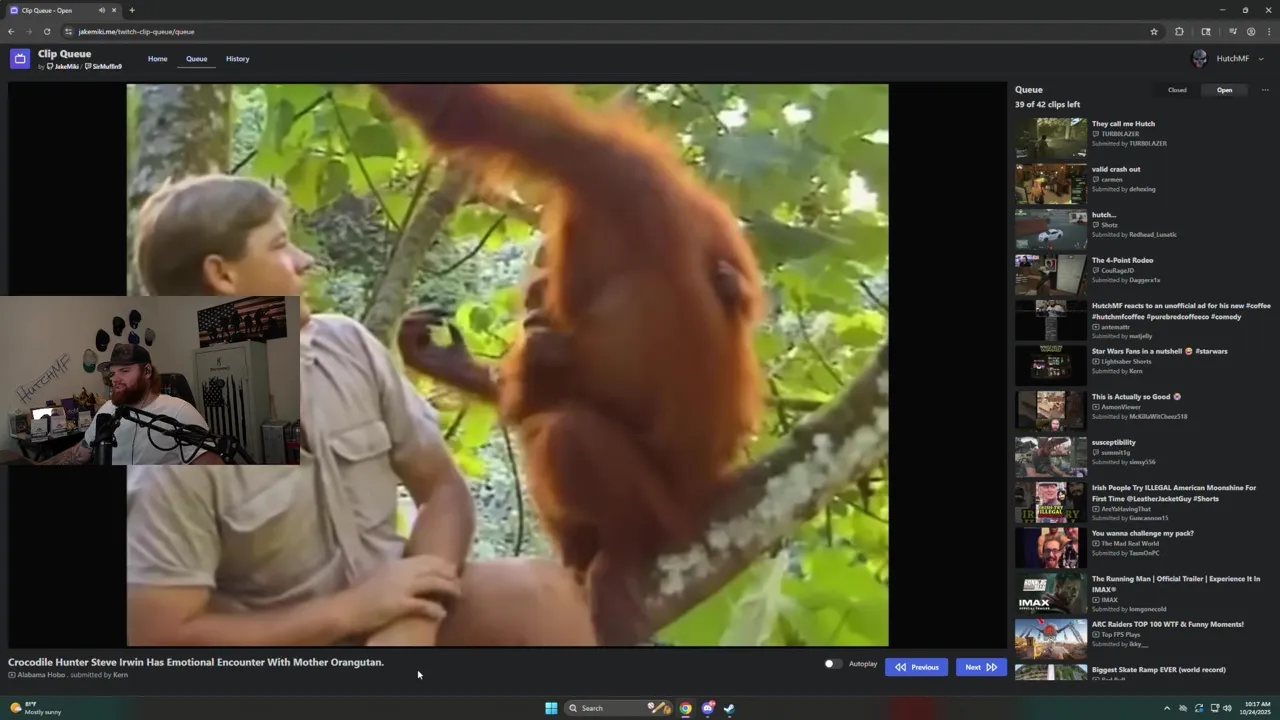Open Discord from the taskbar
This screenshot has height=720, width=1280.
[x=708, y=708]
